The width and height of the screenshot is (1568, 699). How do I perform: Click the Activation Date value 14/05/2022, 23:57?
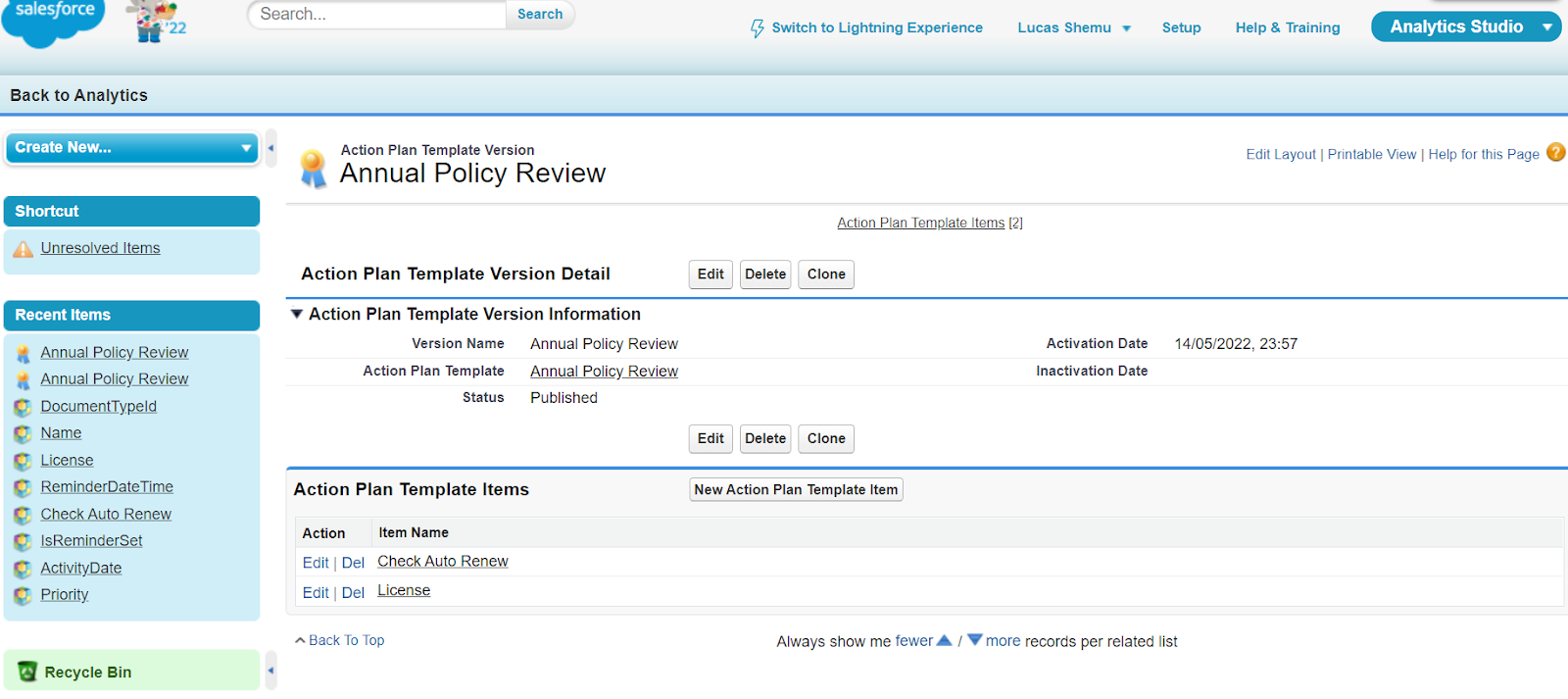pos(1236,344)
